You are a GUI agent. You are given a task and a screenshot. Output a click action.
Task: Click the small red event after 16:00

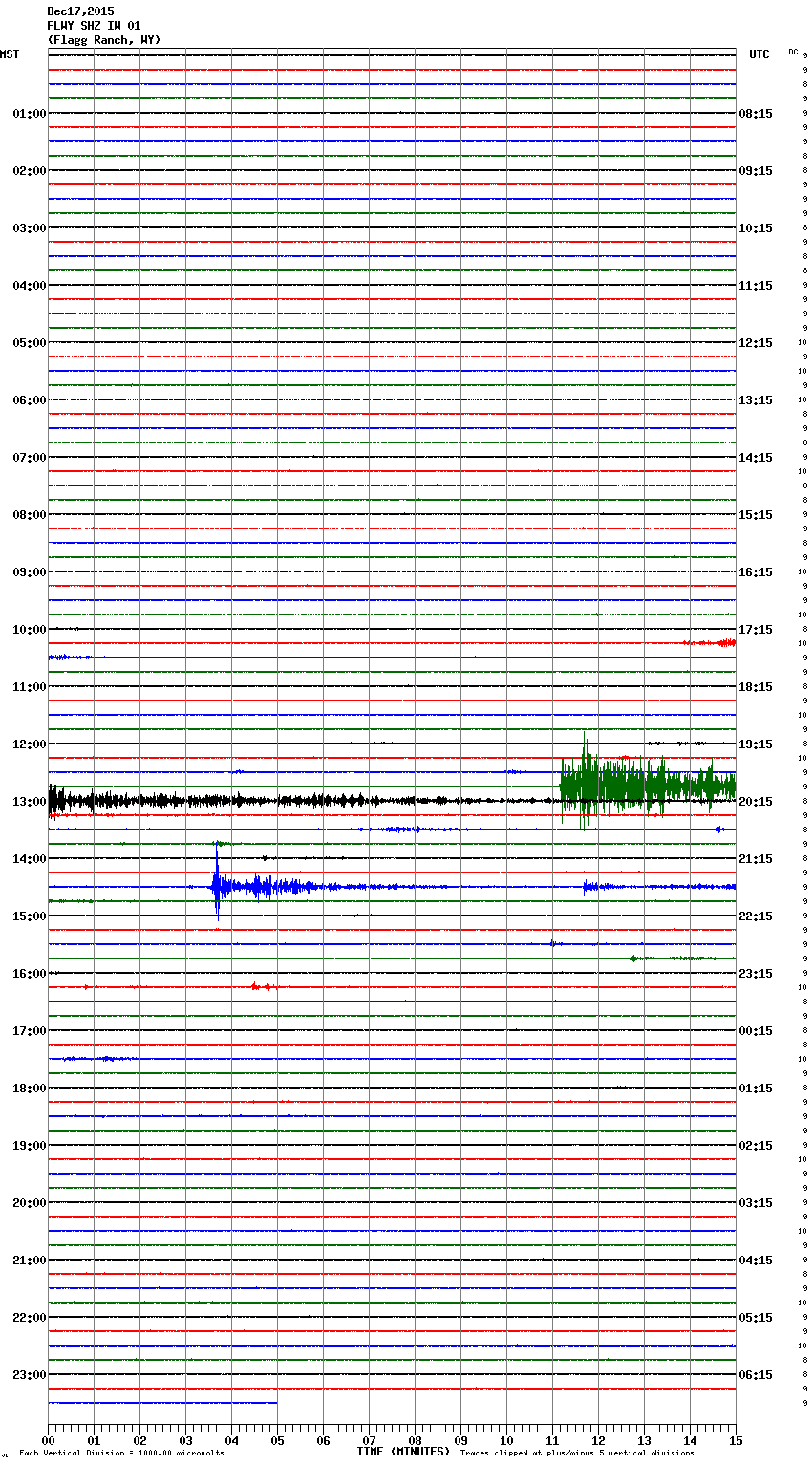[x=261, y=986]
